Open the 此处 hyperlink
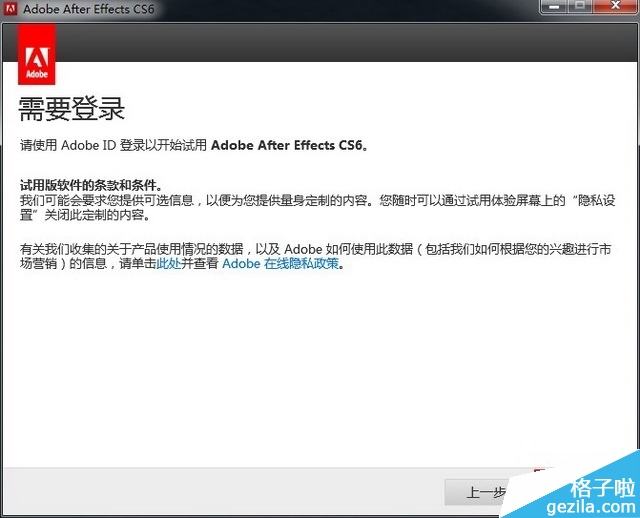 [x=169, y=264]
